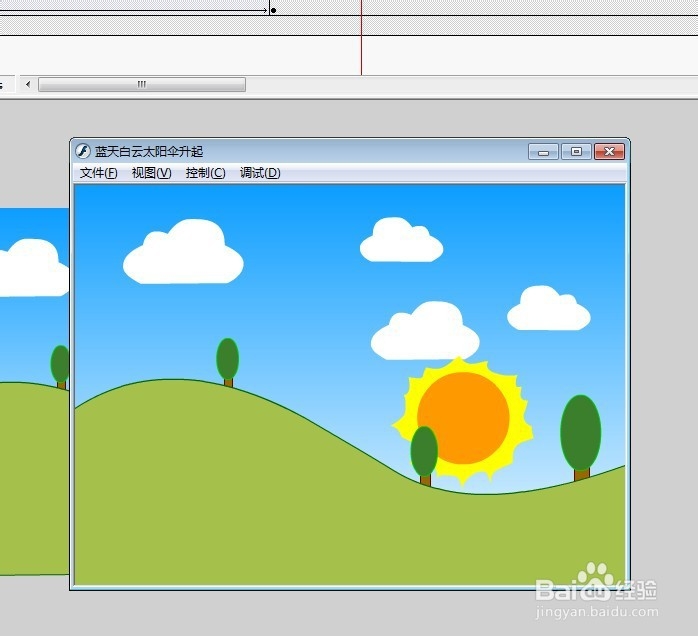698x636 pixels.
Task: Maximize the 蓝天白云太阳伞升起 window
Action: click(x=576, y=152)
